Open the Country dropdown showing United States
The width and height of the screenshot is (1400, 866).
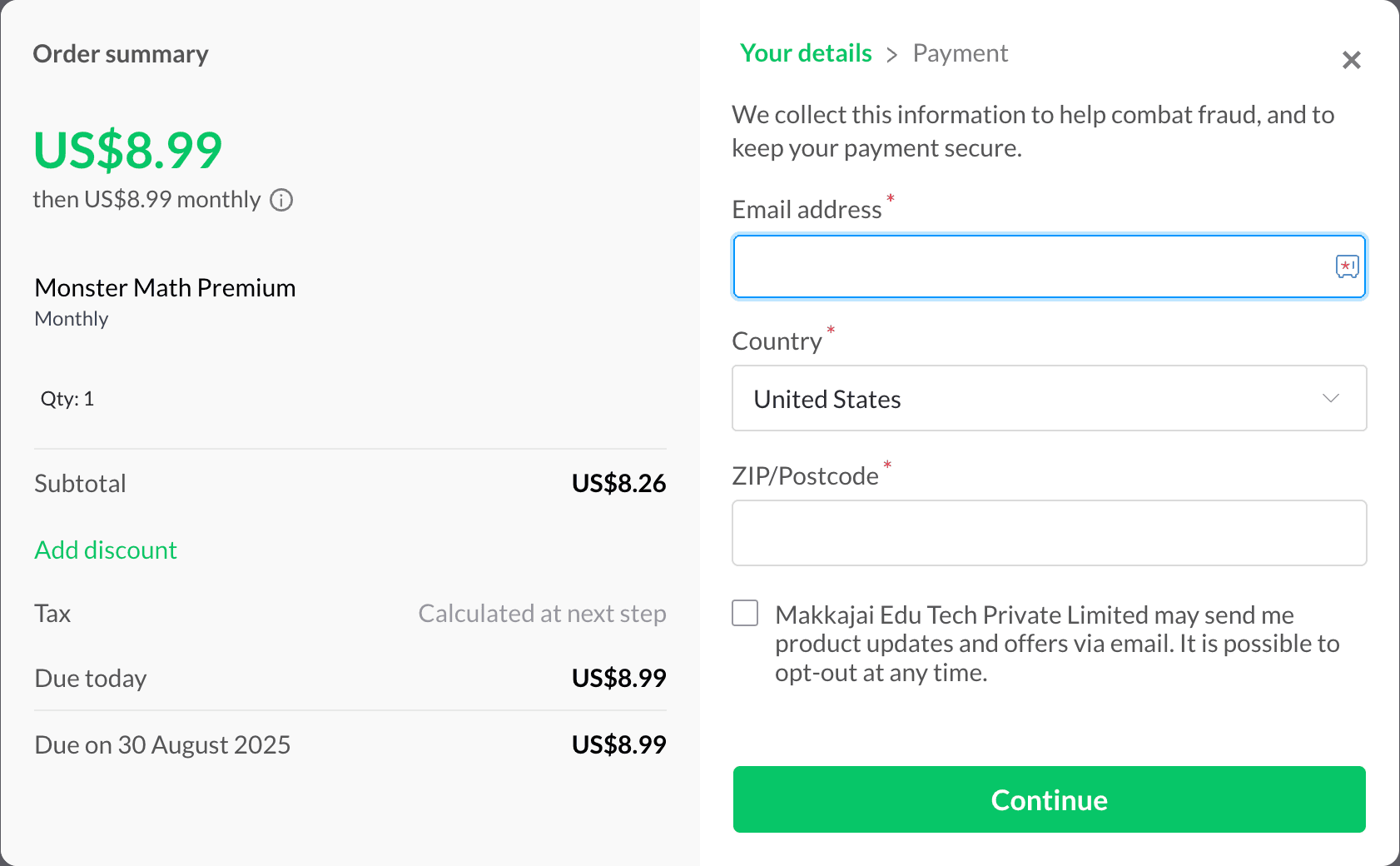[x=1049, y=399]
